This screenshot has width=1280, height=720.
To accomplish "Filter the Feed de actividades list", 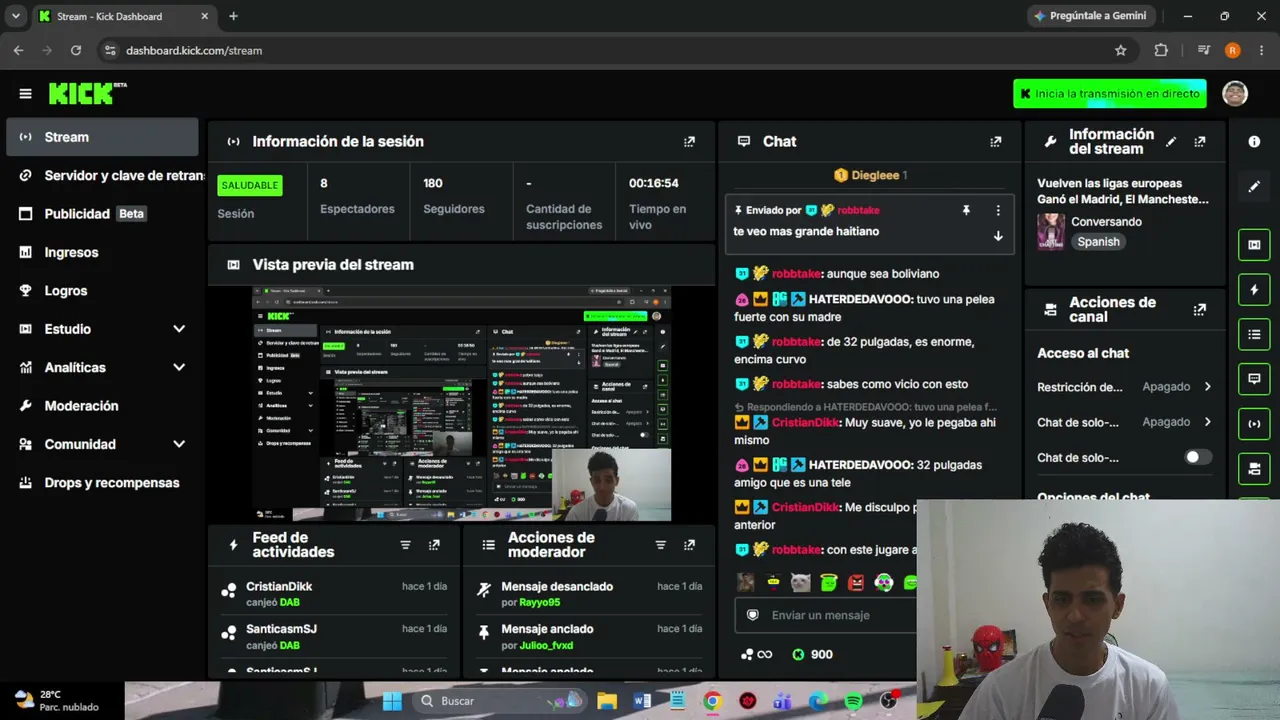I will pos(405,545).
